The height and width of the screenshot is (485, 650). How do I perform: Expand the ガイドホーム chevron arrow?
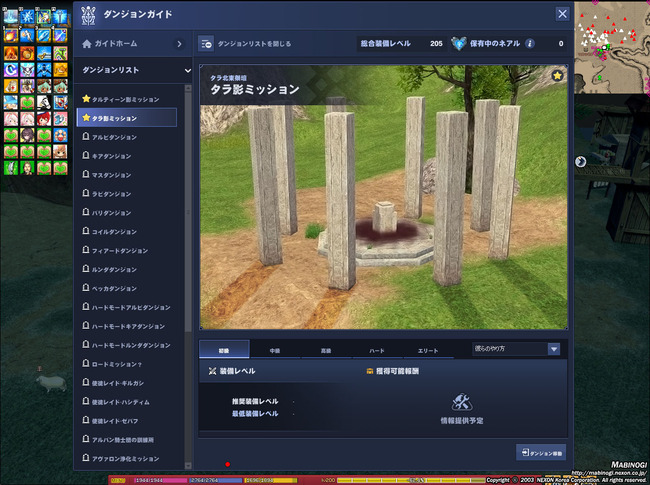pos(179,44)
